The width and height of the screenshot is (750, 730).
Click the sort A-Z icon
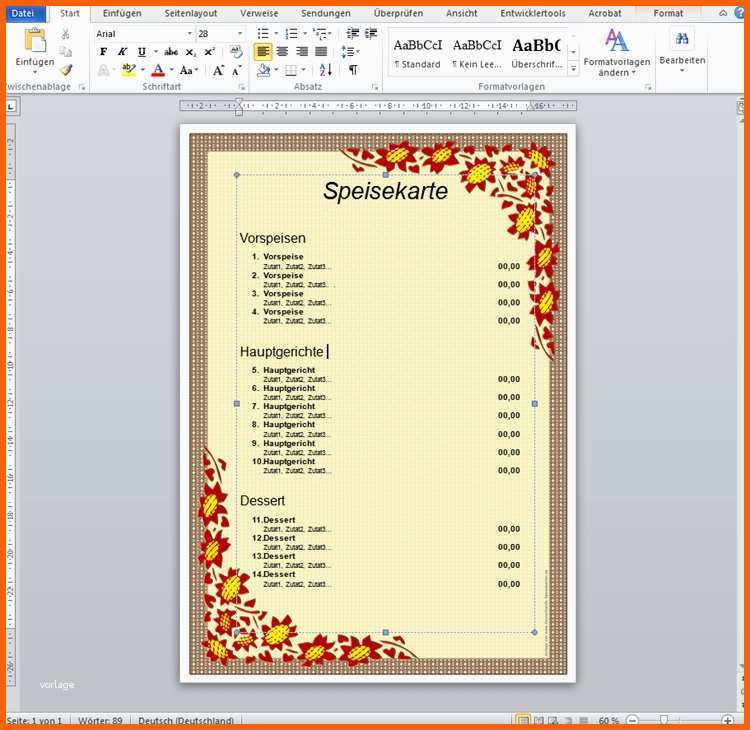pyautogui.click(x=326, y=70)
